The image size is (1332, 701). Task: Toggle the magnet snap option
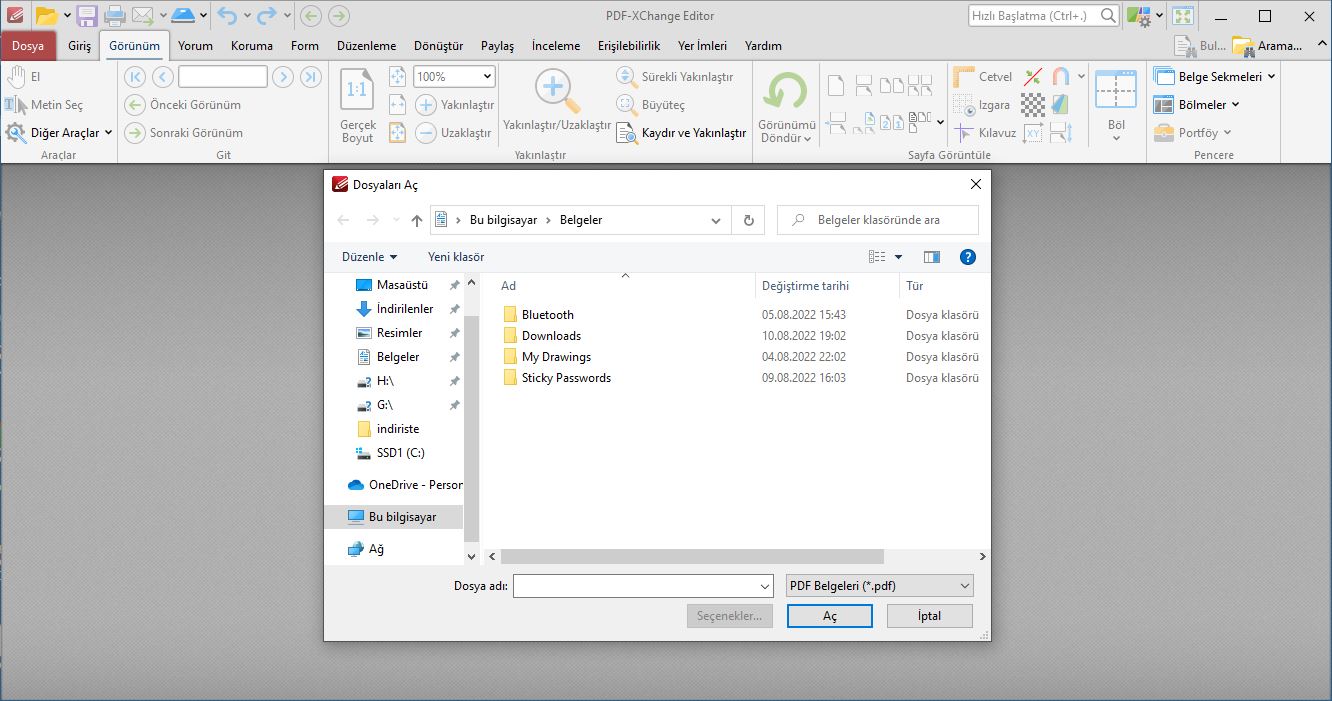1062,76
